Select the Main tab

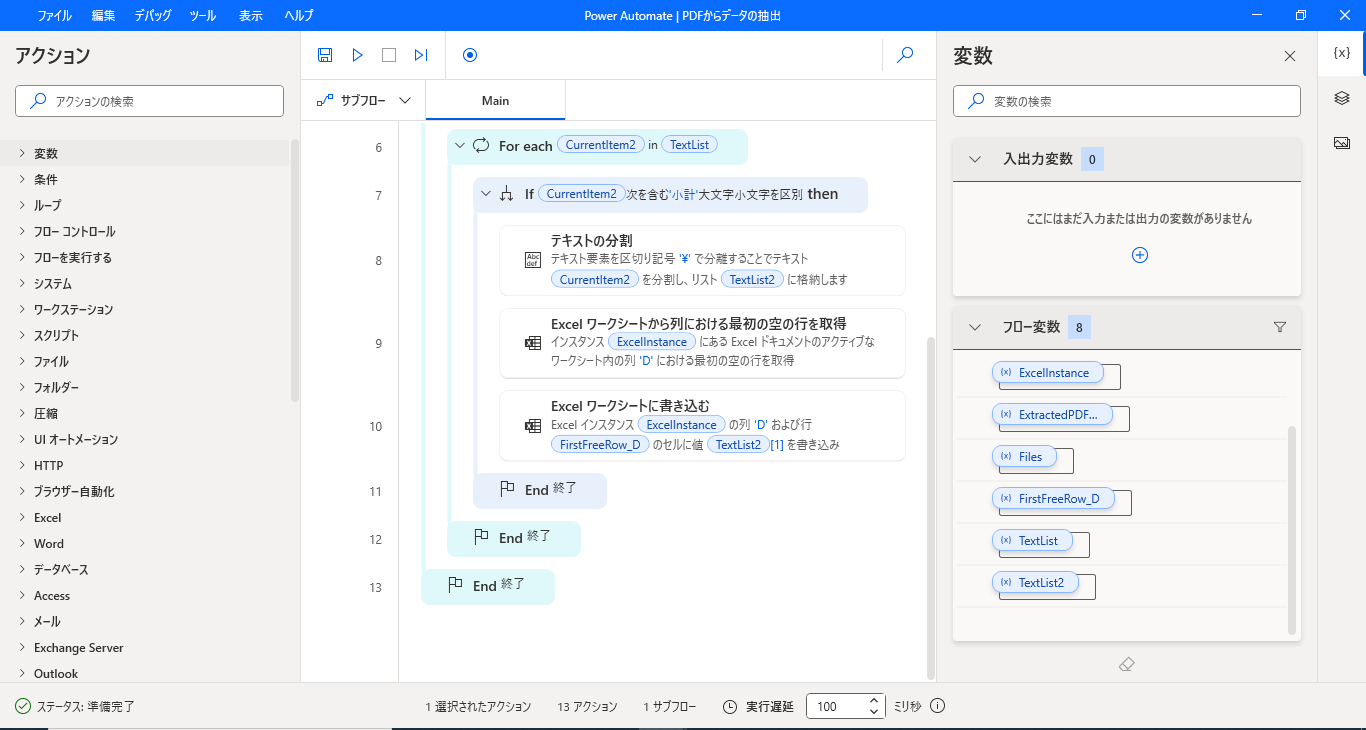tap(495, 100)
